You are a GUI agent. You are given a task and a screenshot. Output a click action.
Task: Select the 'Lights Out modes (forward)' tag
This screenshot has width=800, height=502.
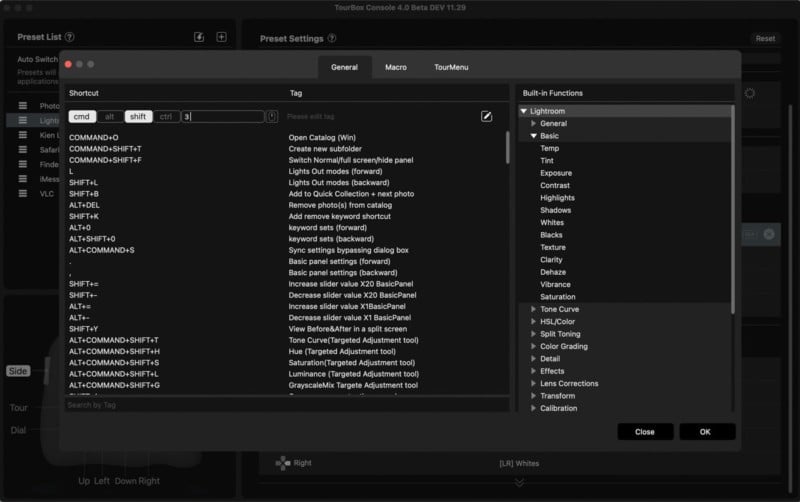[335, 171]
